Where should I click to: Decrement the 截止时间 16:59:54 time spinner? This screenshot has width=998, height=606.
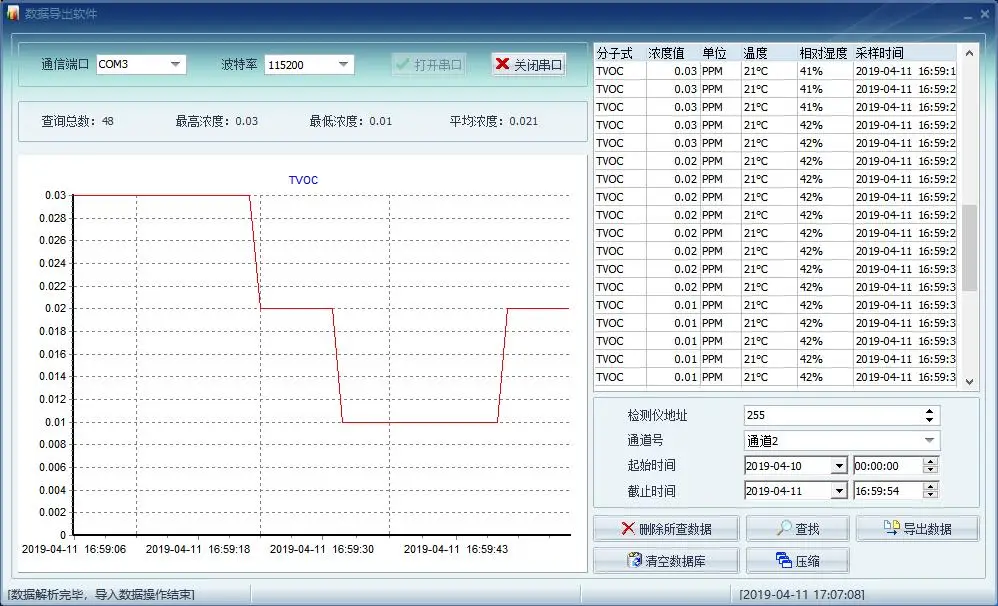click(931, 495)
